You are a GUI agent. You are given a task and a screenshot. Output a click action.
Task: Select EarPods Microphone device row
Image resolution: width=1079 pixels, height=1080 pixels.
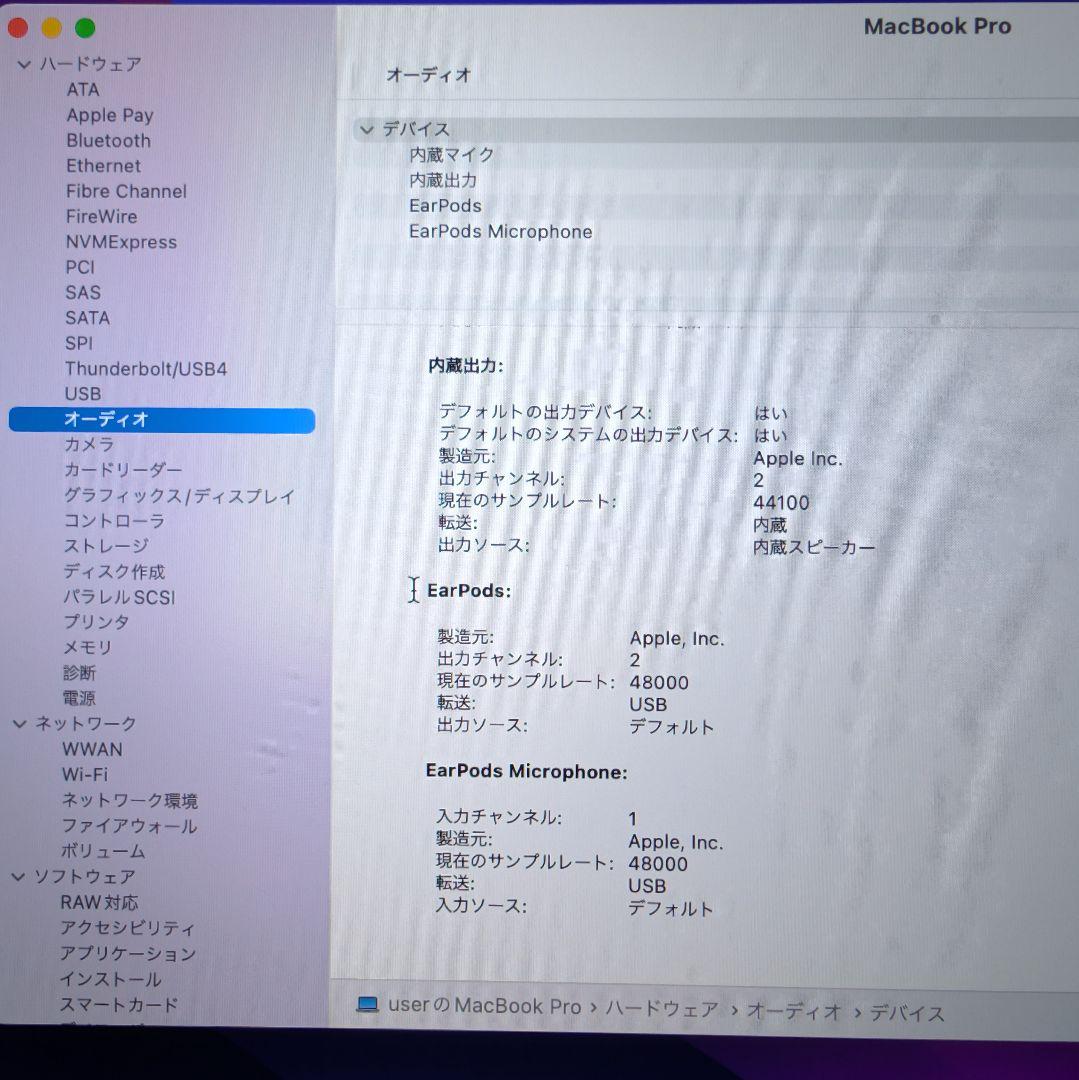click(500, 231)
